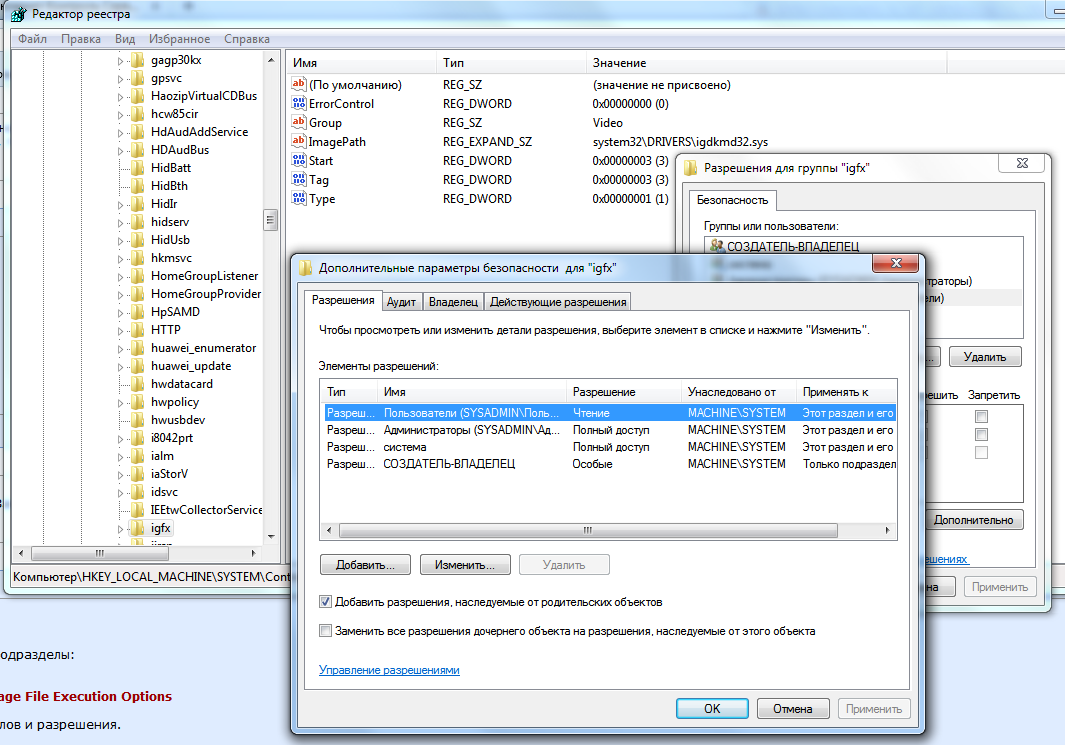Open the Правка menu
Screen dimensions: 1065x745
coord(81,39)
